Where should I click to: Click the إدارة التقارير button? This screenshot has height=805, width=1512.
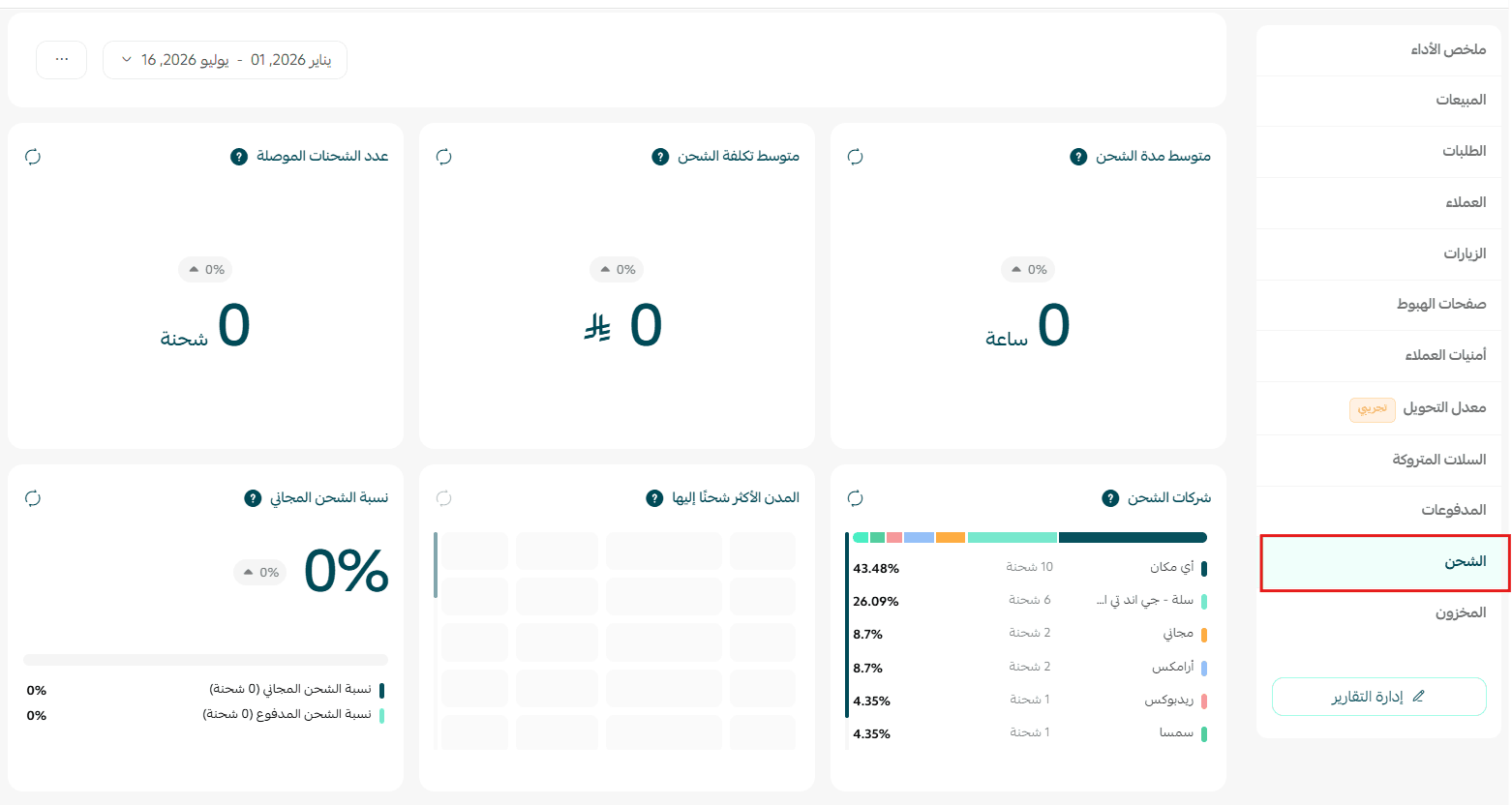(x=1378, y=697)
